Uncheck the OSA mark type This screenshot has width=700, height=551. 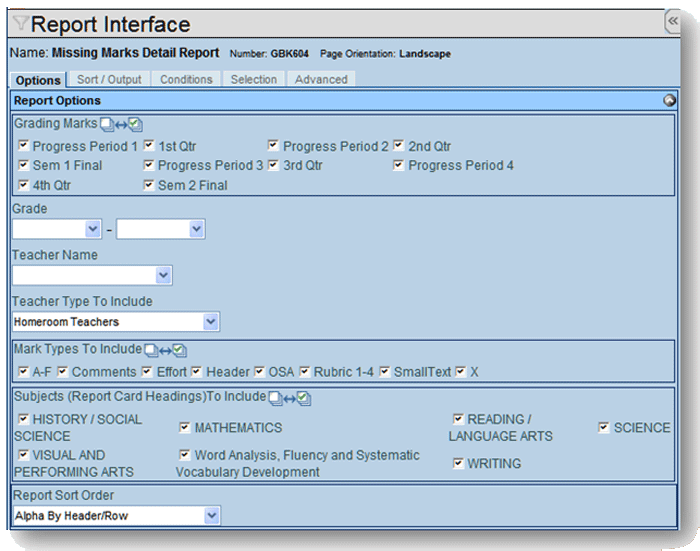[259, 371]
